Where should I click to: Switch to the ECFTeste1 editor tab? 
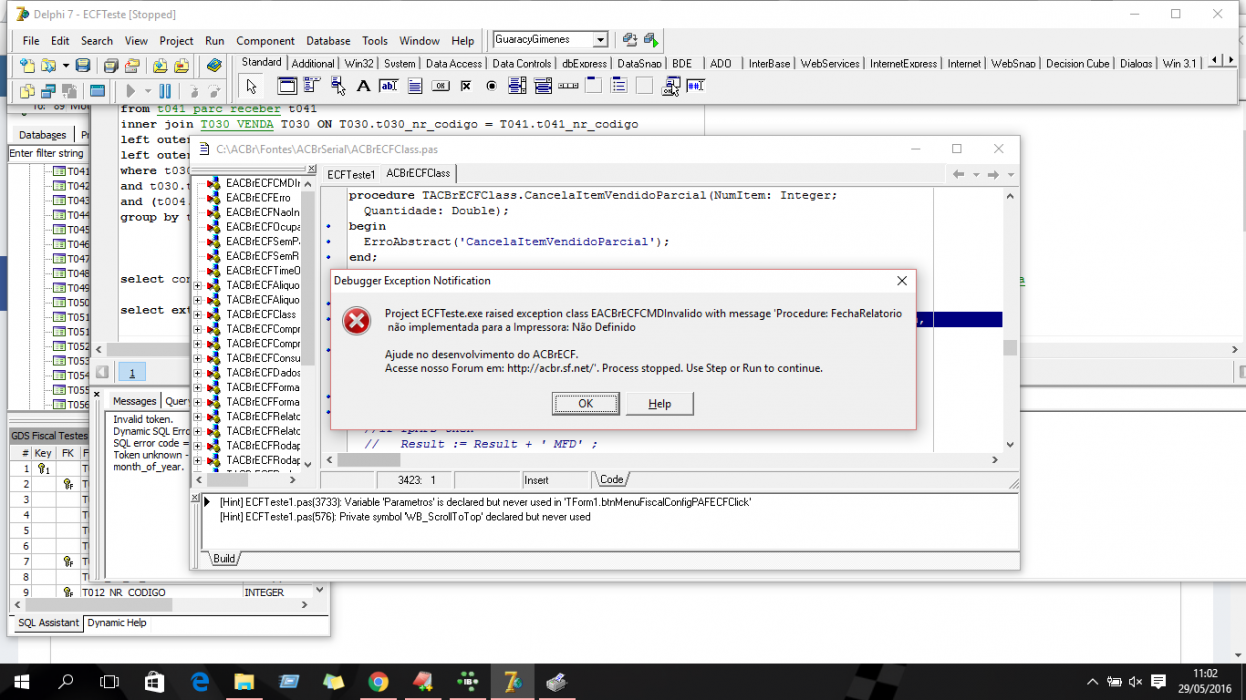click(351, 174)
